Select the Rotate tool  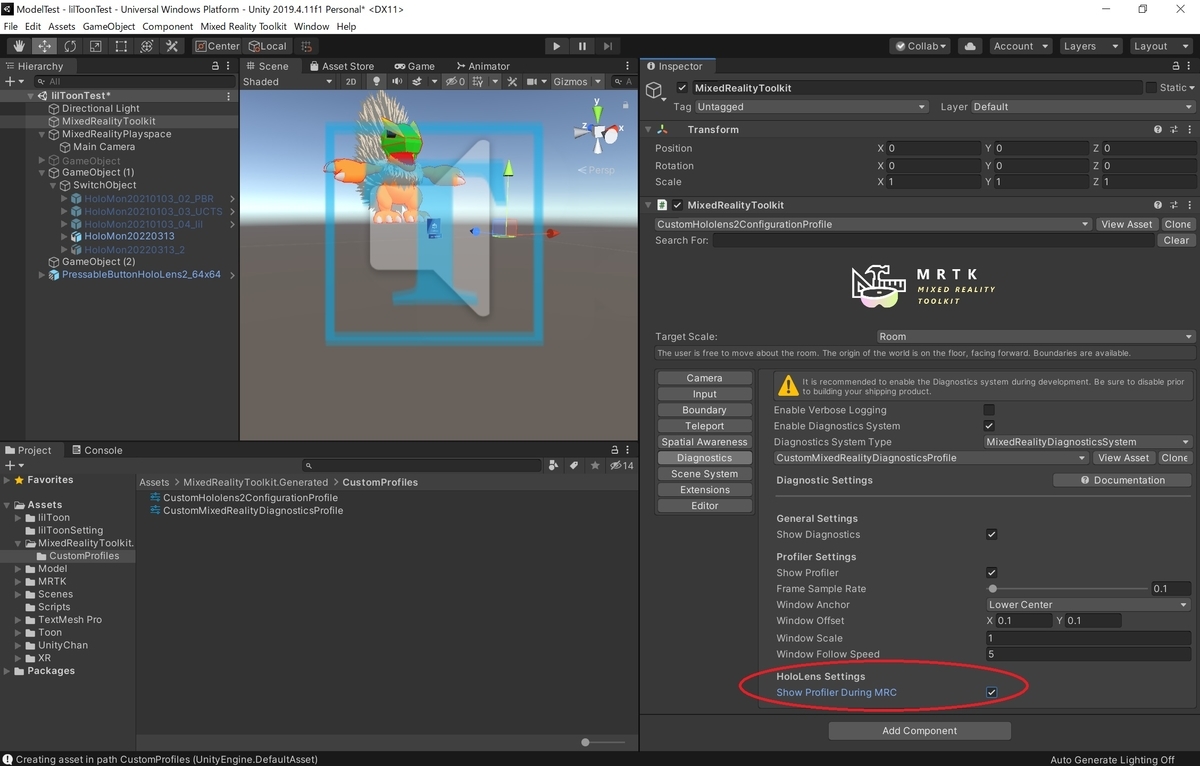coord(70,46)
